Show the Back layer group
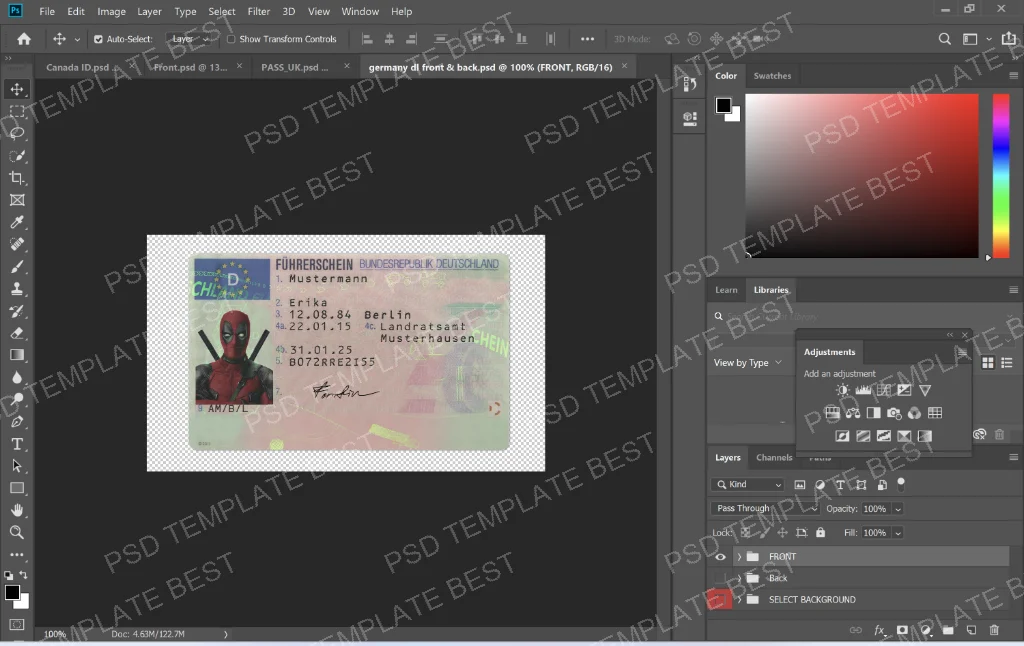The width and height of the screenshot is (1024, 646). [x=720, y=578]
